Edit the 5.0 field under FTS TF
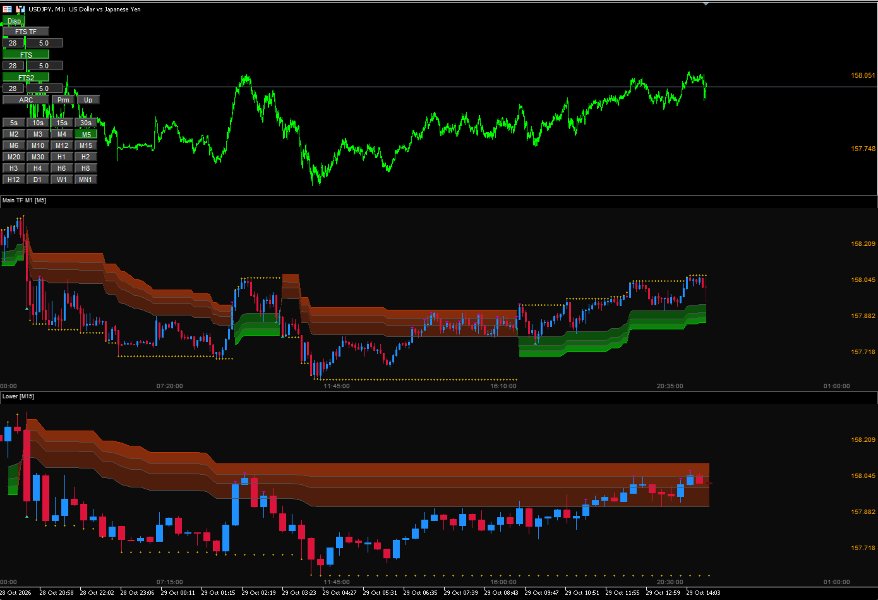878x600 pixels. pos(44,43)
